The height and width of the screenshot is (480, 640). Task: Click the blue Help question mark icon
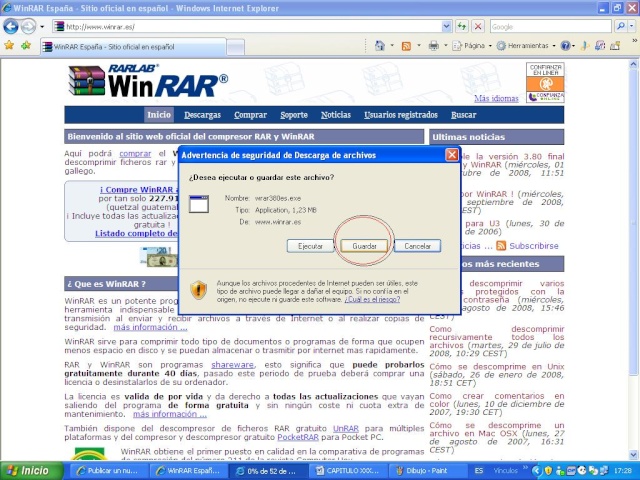[x=565, y=46]
